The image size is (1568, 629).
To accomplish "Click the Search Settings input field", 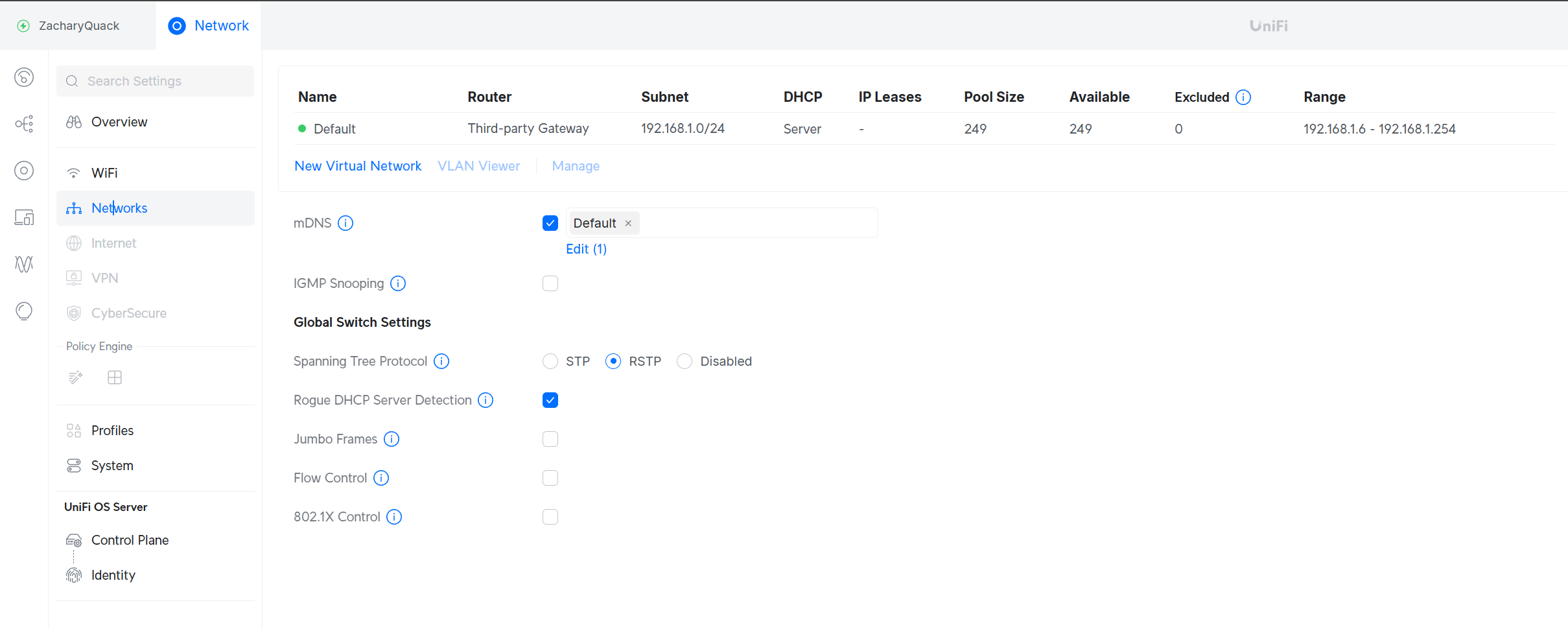I will point(156,81).
